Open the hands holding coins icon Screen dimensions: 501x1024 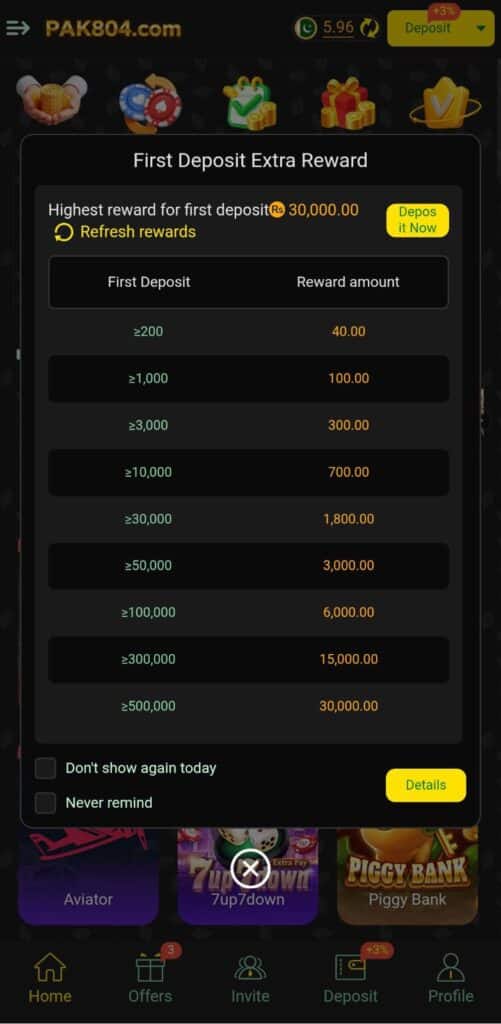pos(51,100)
